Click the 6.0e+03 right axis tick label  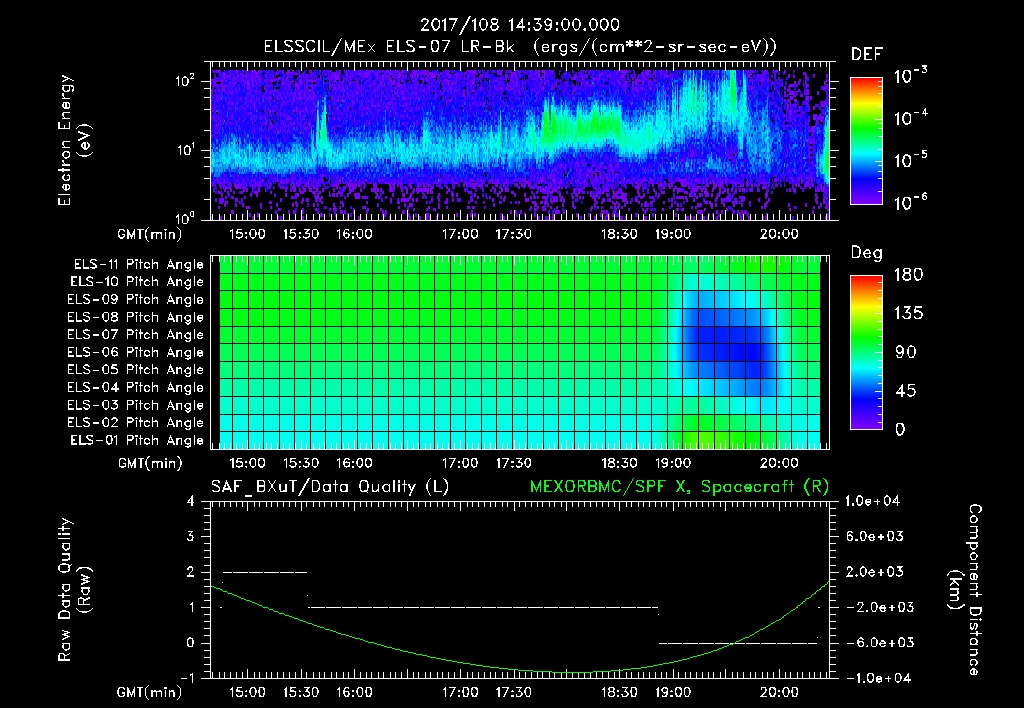click(875, 536)
